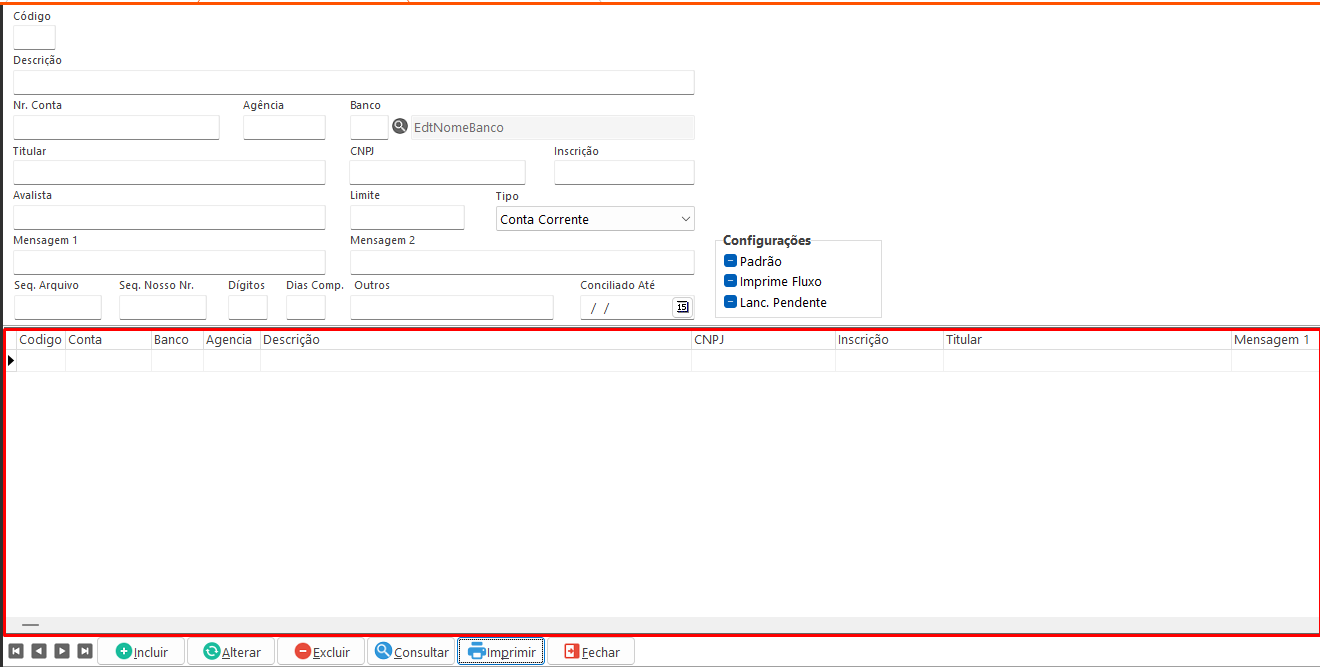
Task: Click the bank search magnifier icon
Action: pyautogui.click(x=400, y=127)
